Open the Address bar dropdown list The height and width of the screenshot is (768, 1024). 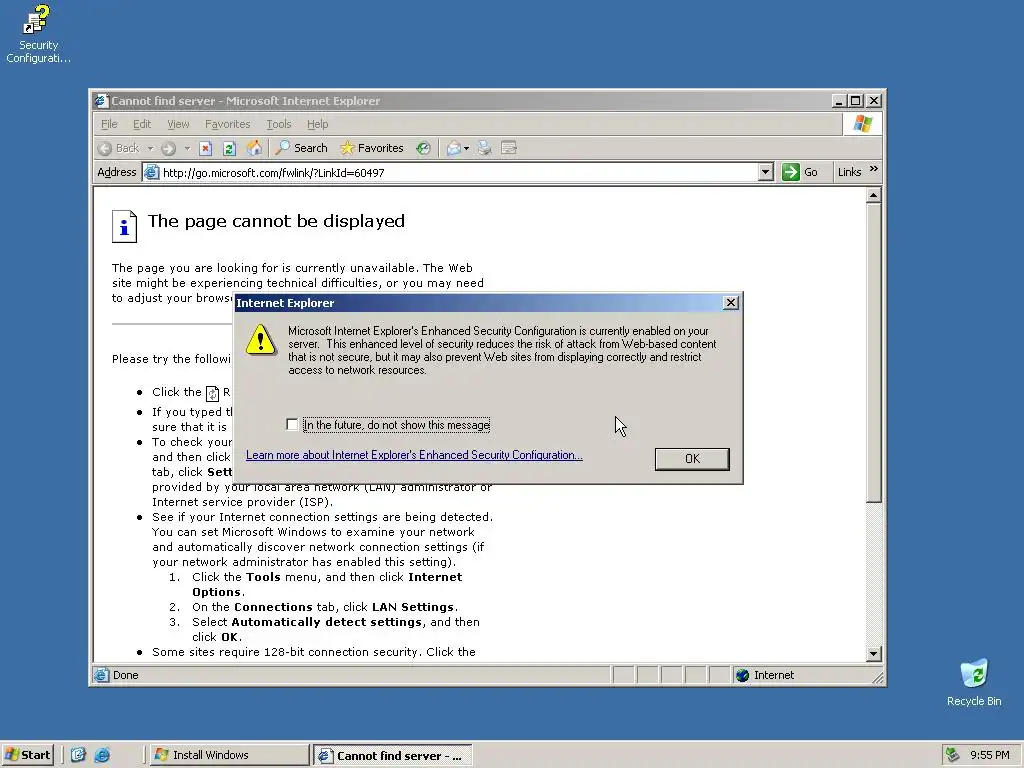point(766,172)
